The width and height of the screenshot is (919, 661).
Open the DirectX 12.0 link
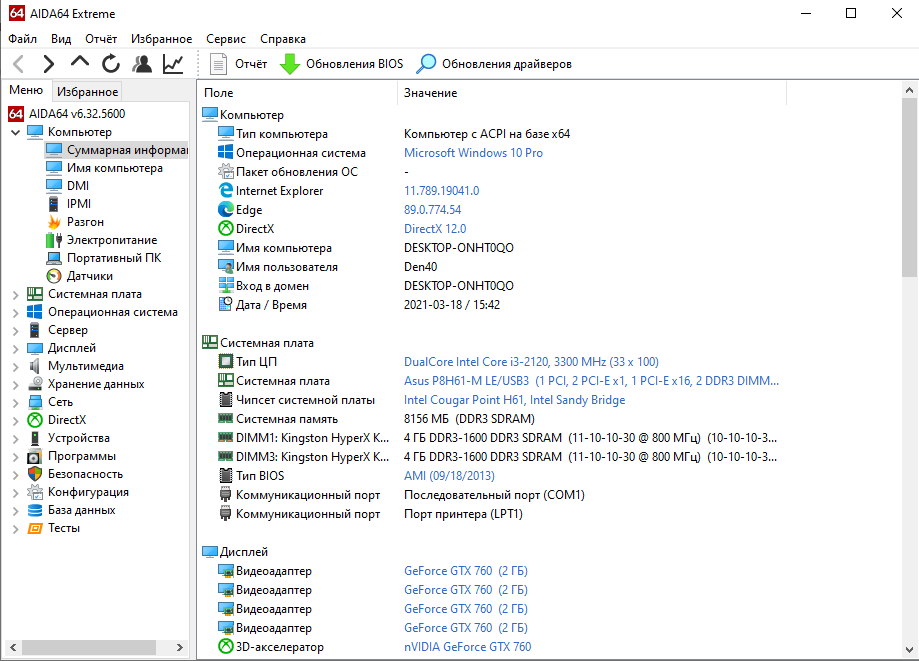[x=435, y=229]
